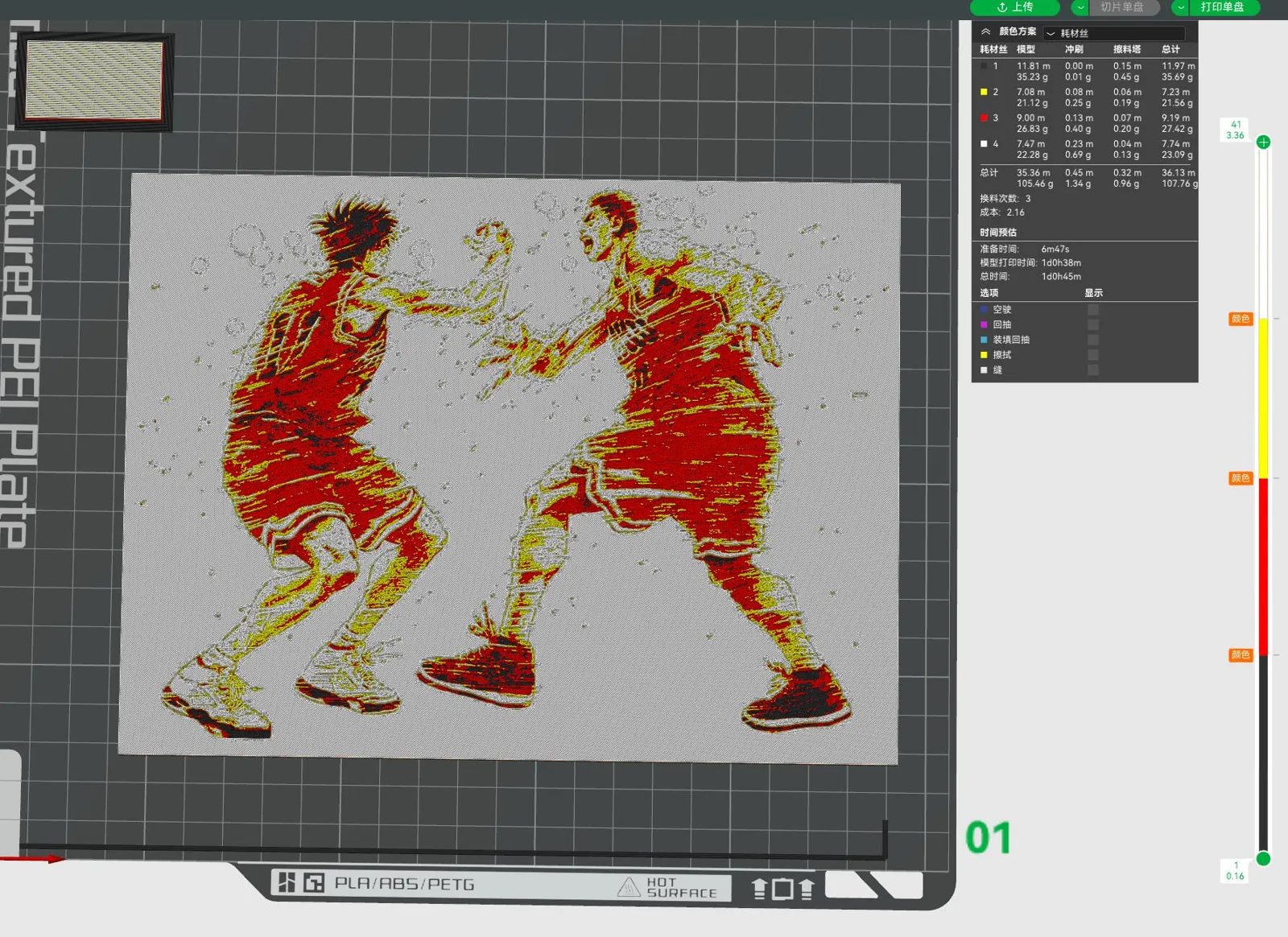Click the 冲刷 column header
This screenshot has width=1288, height=937.
coord(1075,49)
